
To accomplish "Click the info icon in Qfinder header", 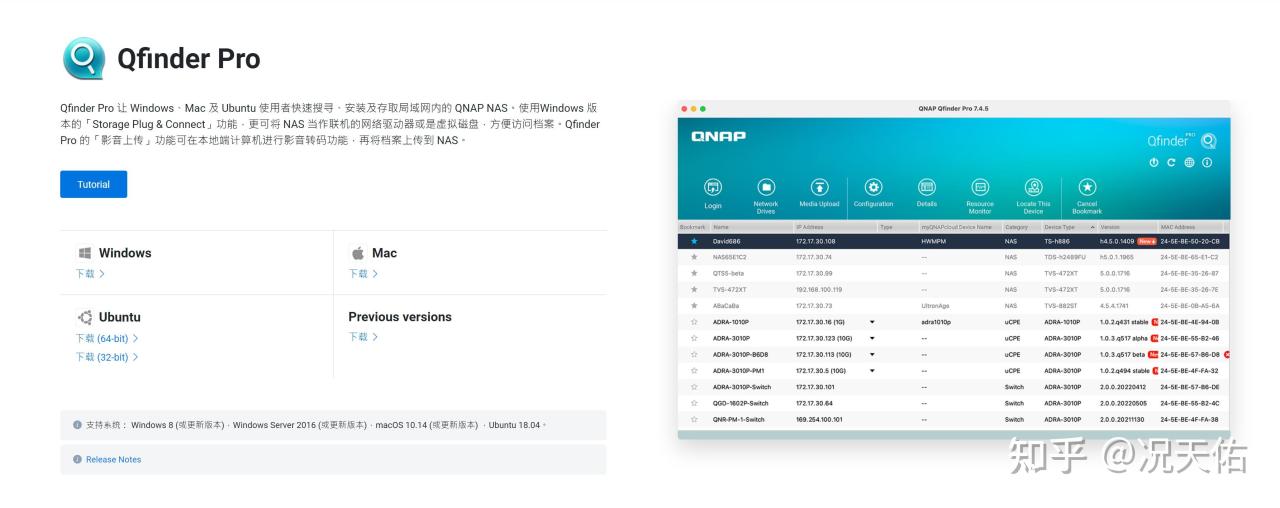I will point(1207,162).
